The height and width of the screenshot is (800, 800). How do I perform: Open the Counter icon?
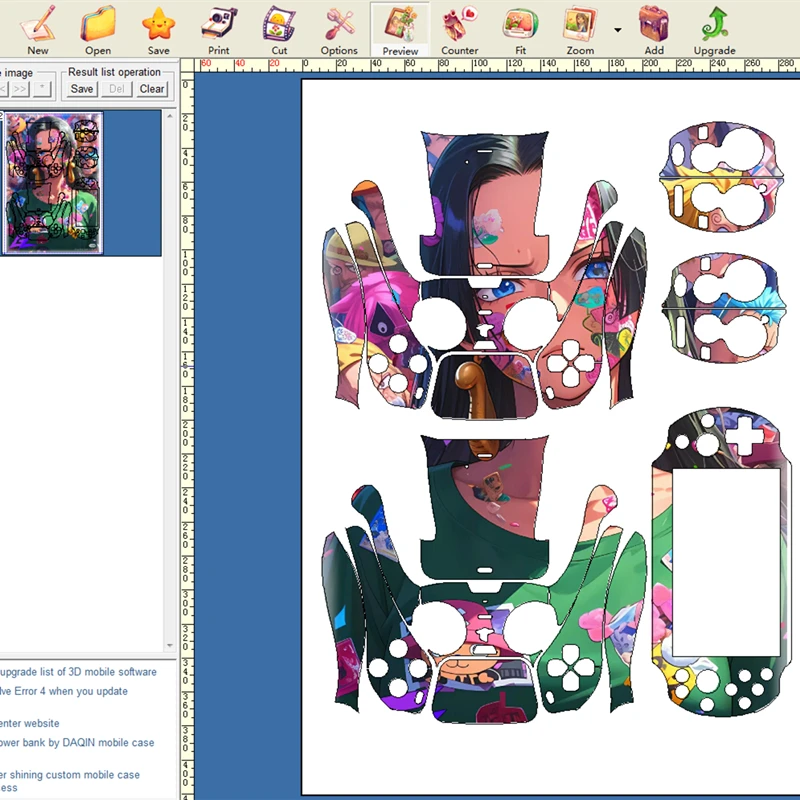pos(460,30)
